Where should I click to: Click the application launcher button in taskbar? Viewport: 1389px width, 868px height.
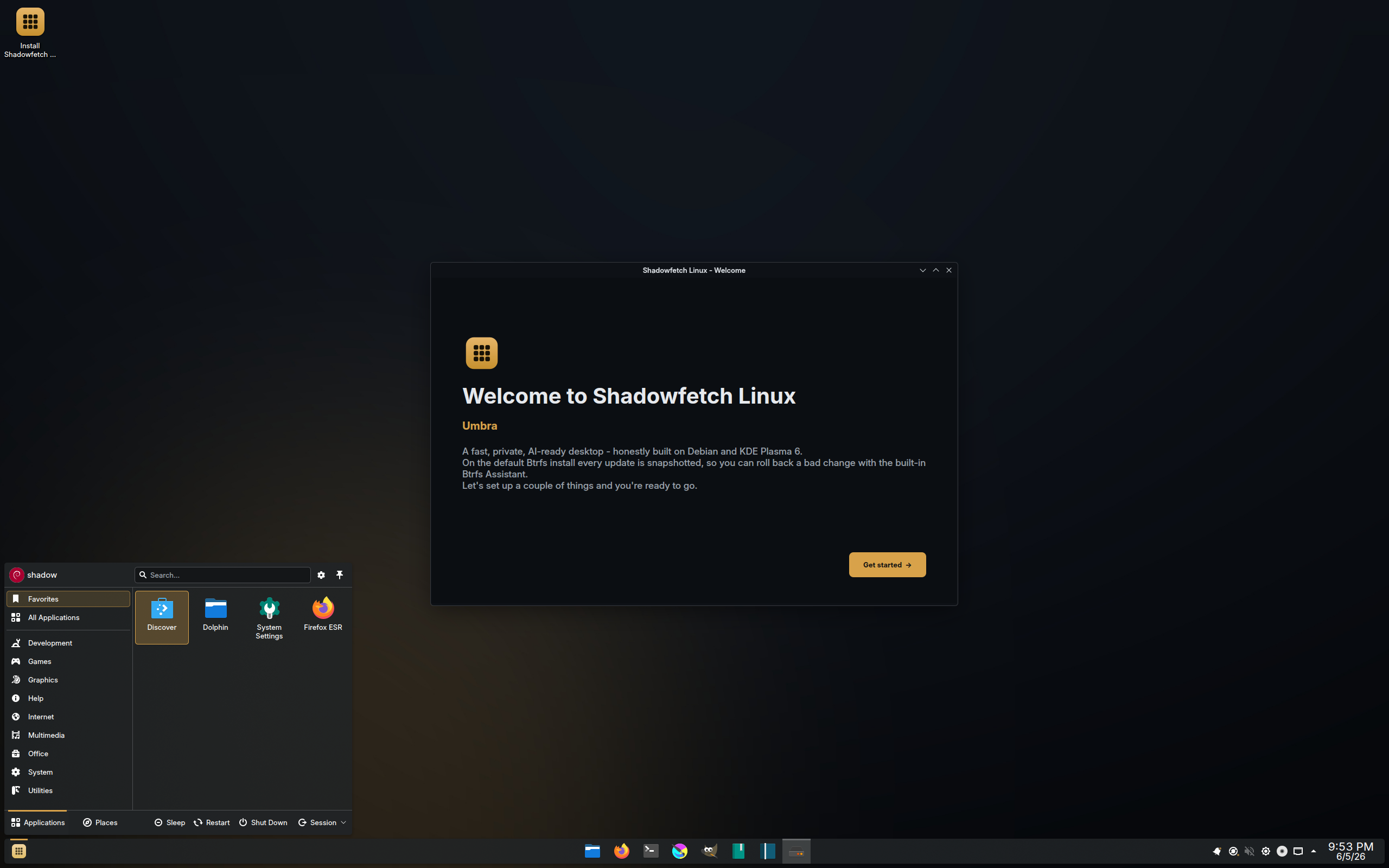pos(19,851)
